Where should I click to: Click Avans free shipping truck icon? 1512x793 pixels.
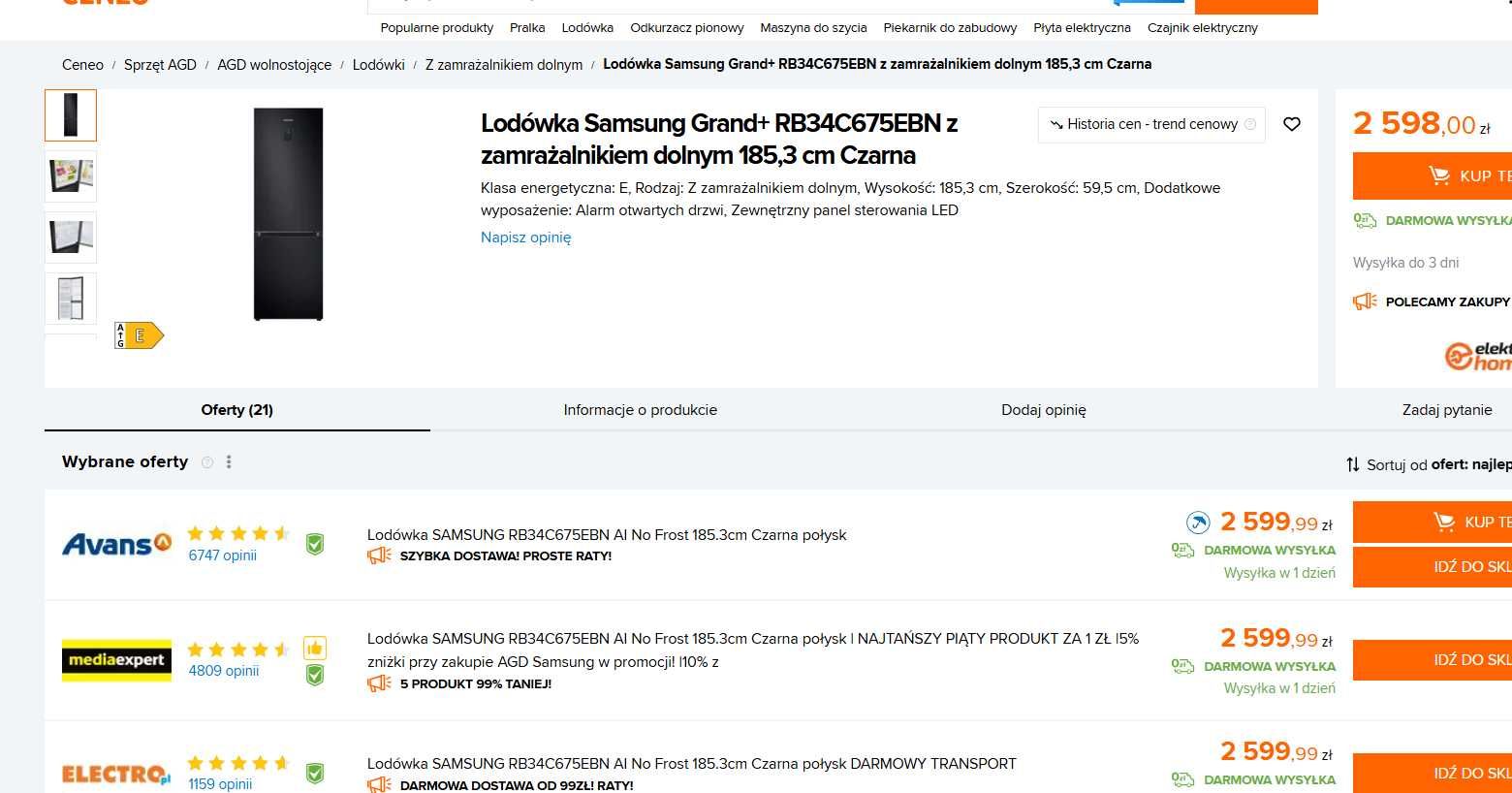(1182, 551)
